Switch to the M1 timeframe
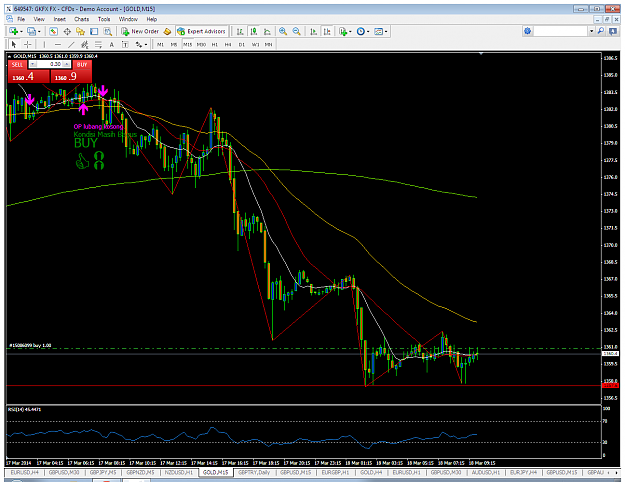This screenshot has width=625, height=482. pyautogui.click(x=160, y=45)
